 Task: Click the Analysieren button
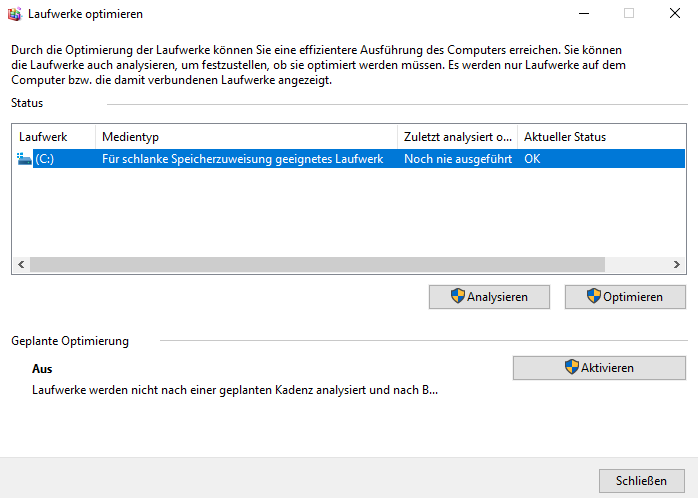click(489, 297)
